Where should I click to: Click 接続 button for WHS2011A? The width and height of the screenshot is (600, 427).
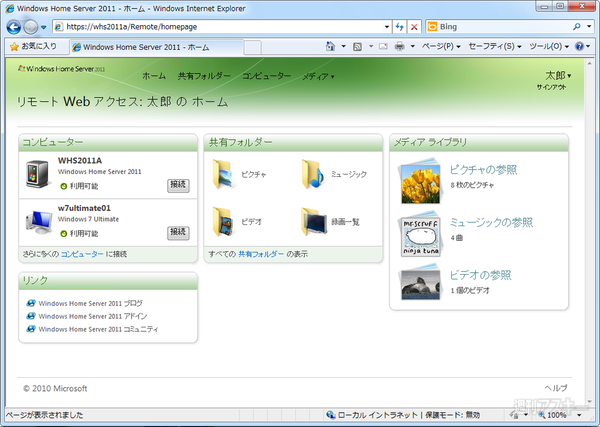[x=178, y=185]
